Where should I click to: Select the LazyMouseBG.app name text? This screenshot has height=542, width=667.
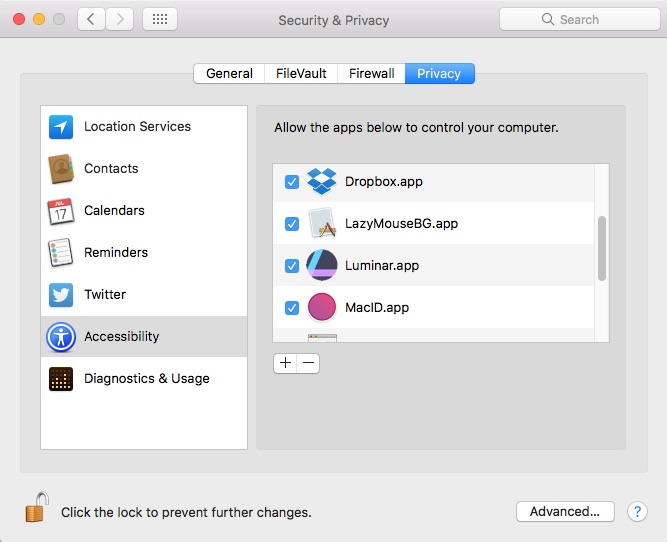(x=402, y=223)
